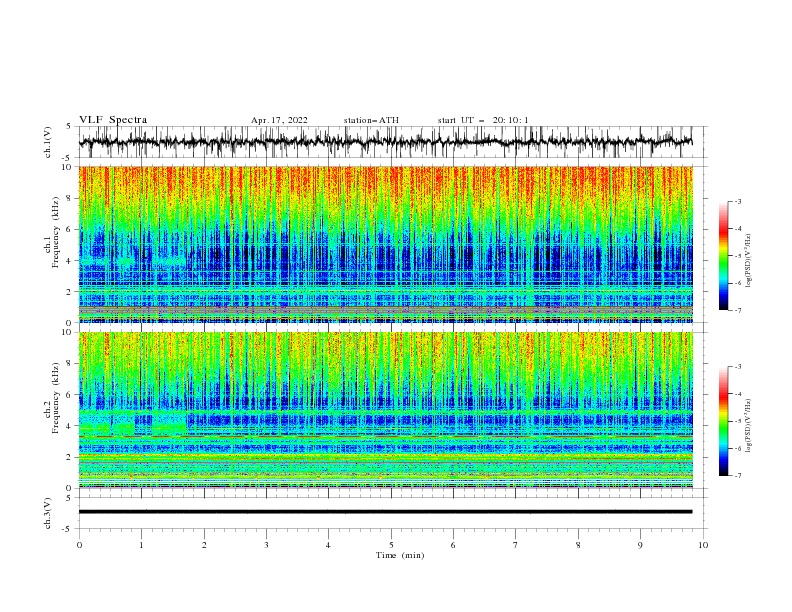
Task: Click the time axis tick label 6
Action: [454, 545]
